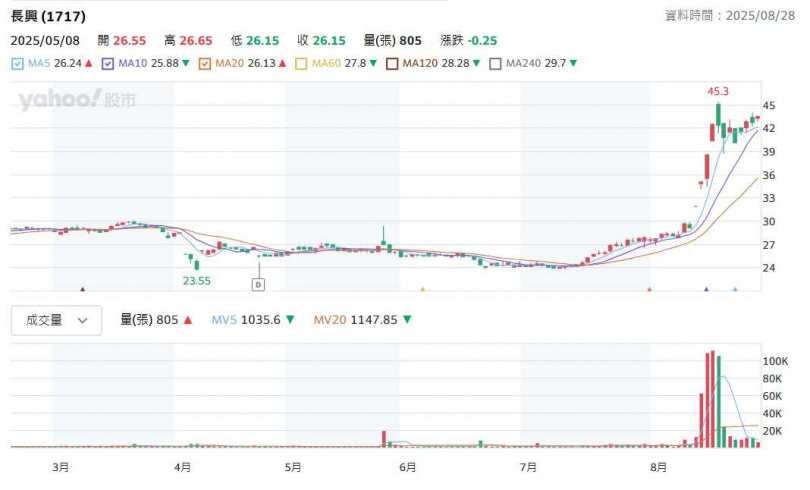Toggle the MA10 moving average checkbox

click(x=107, y=64)
